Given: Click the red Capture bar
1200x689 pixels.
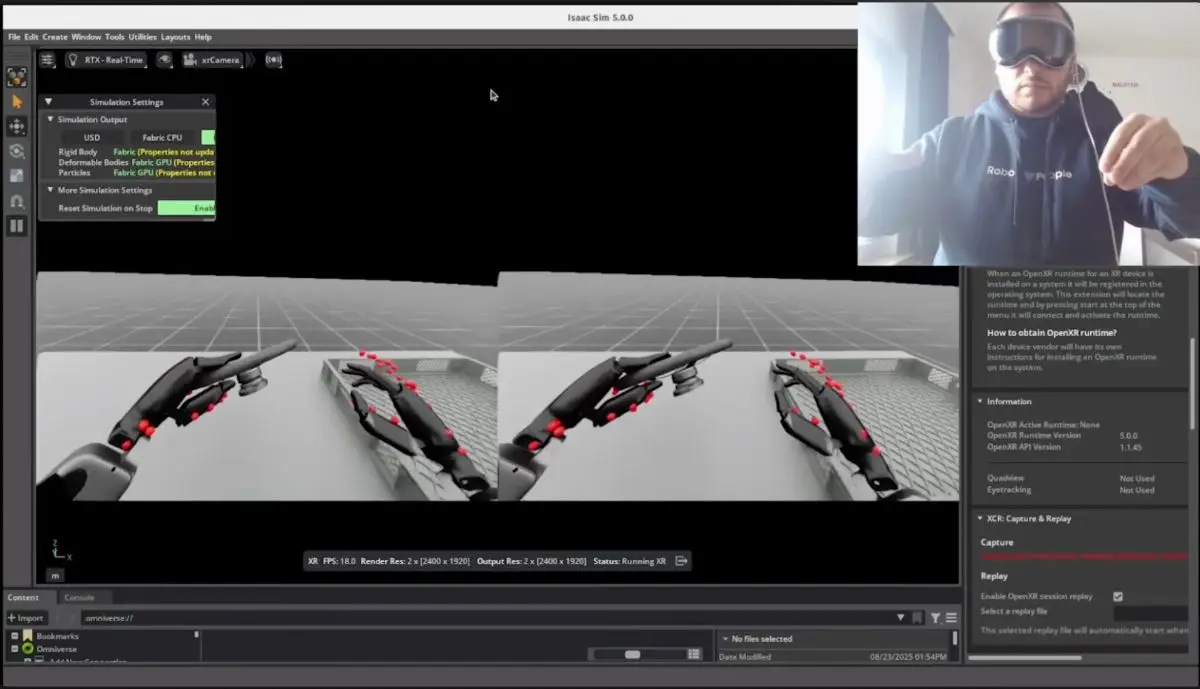Looking at the screenshot, I should click(x=1084, y=555).
